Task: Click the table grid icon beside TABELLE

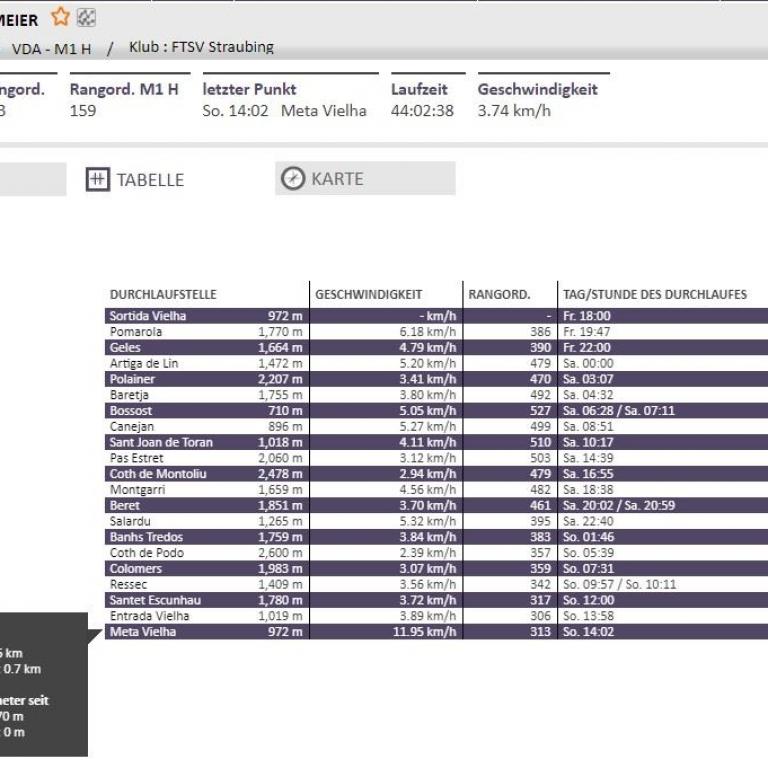Action: [97, 179]
